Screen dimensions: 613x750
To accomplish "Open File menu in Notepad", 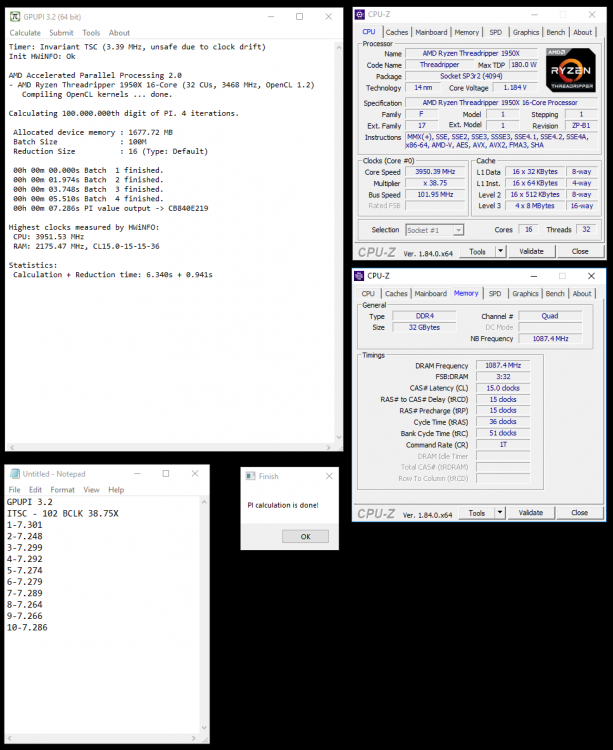I will (14, 490).
